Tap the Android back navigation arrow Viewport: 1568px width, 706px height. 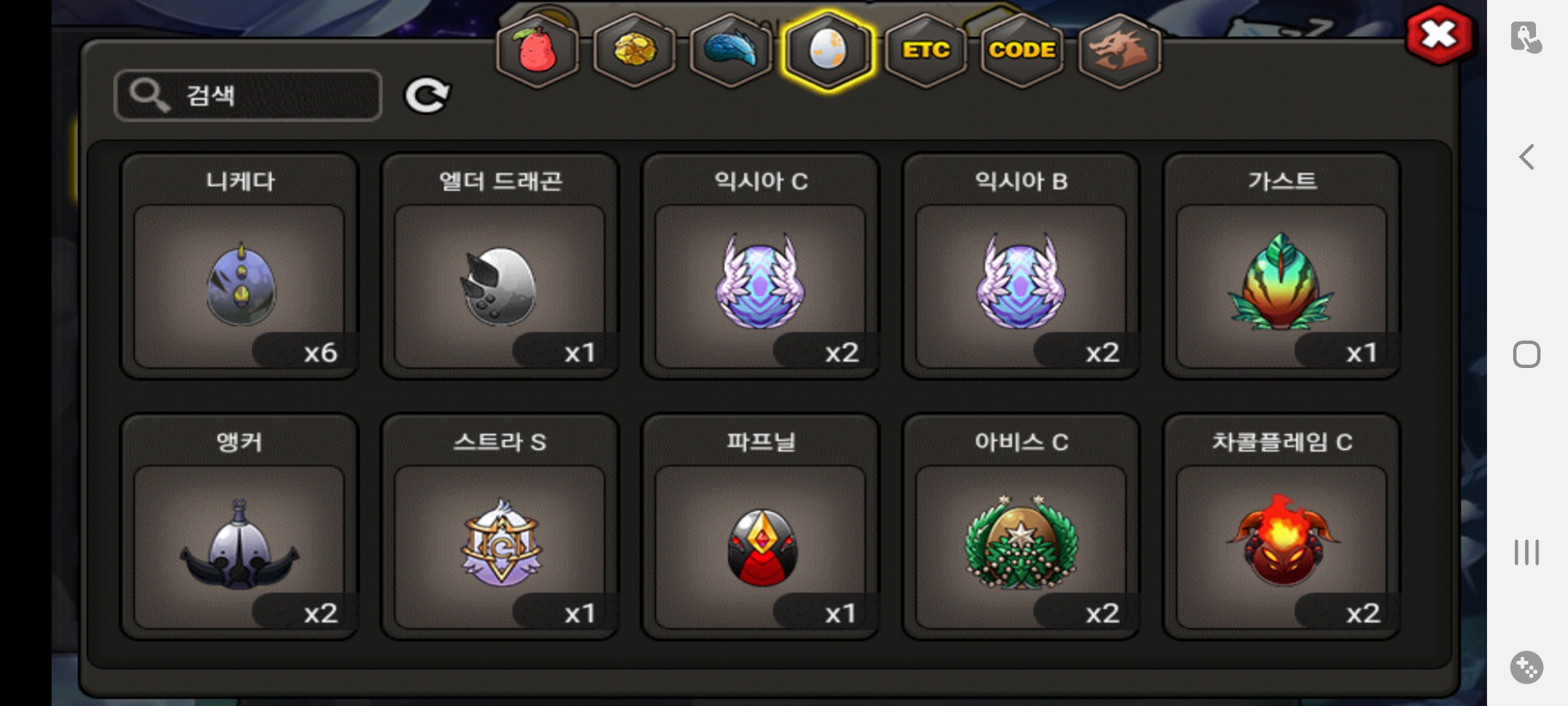[1527, 157]
